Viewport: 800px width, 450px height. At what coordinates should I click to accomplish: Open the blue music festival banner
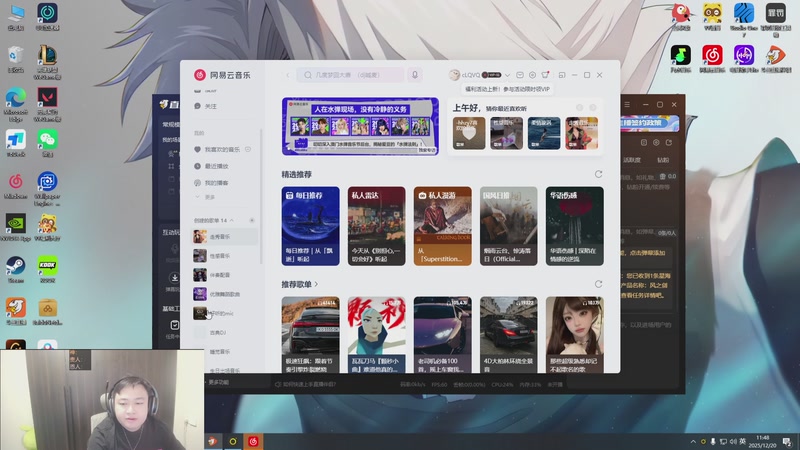click(360, 127)
